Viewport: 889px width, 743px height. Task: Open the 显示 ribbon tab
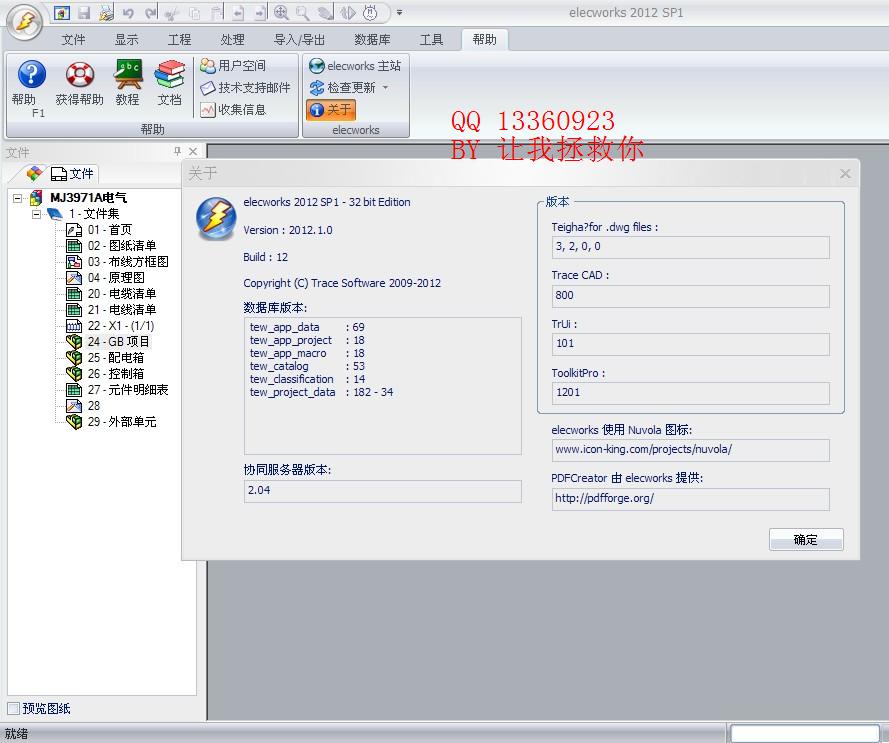(126, 40)
